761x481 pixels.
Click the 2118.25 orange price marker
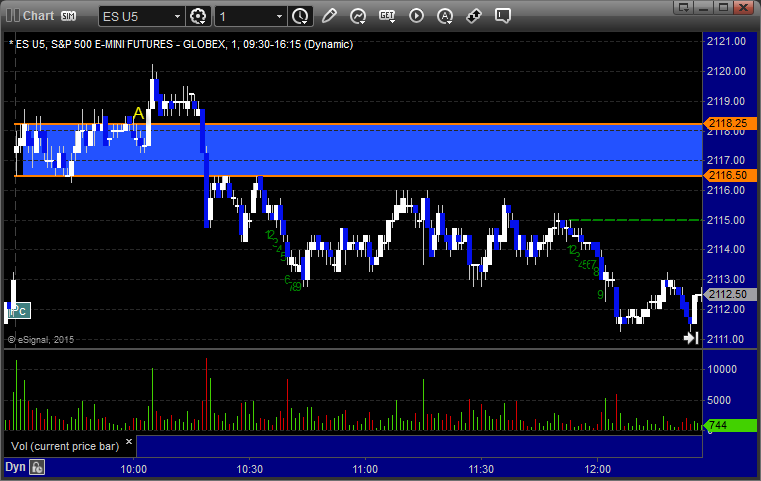pyautogui.click(x=730, y=123)
